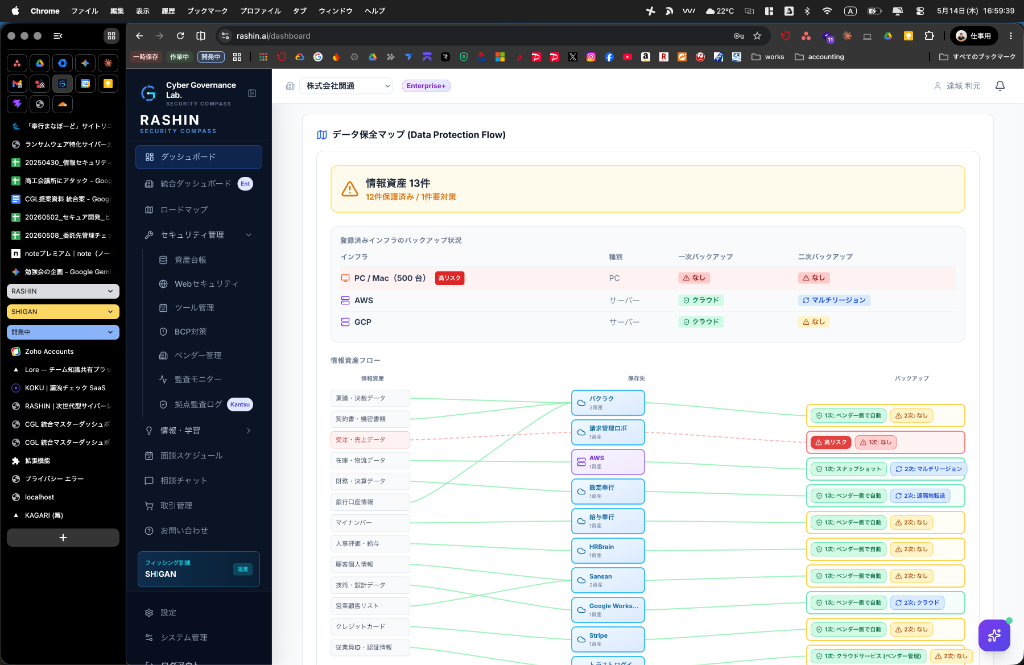Screen dimensions: 1024x665
Task: Select the Sansan storage node
Action: pyautogui.click(x=607, y=580)
